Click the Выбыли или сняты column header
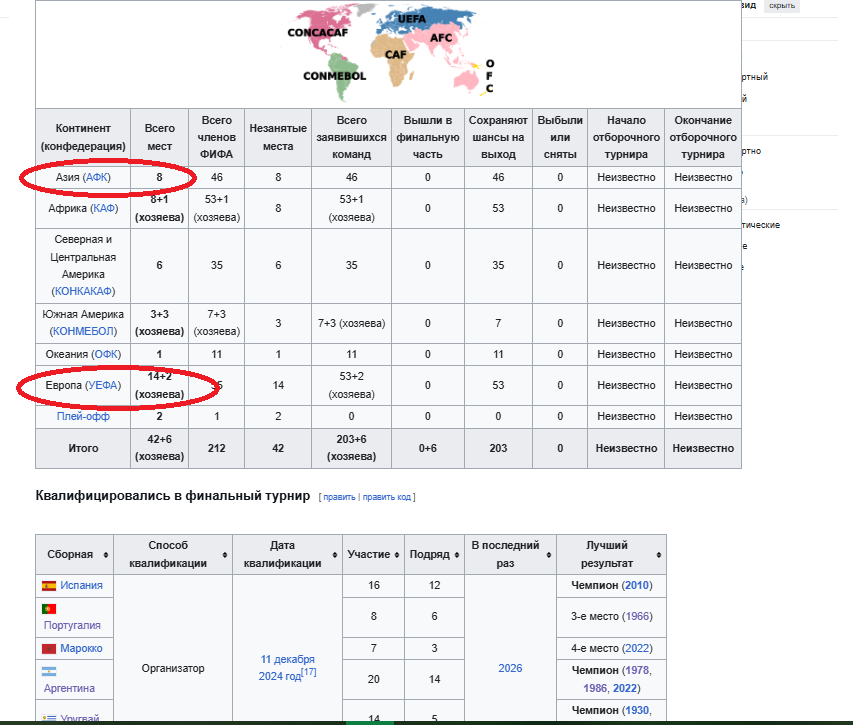The image size is (853, 725). click(x=560, y=138)
